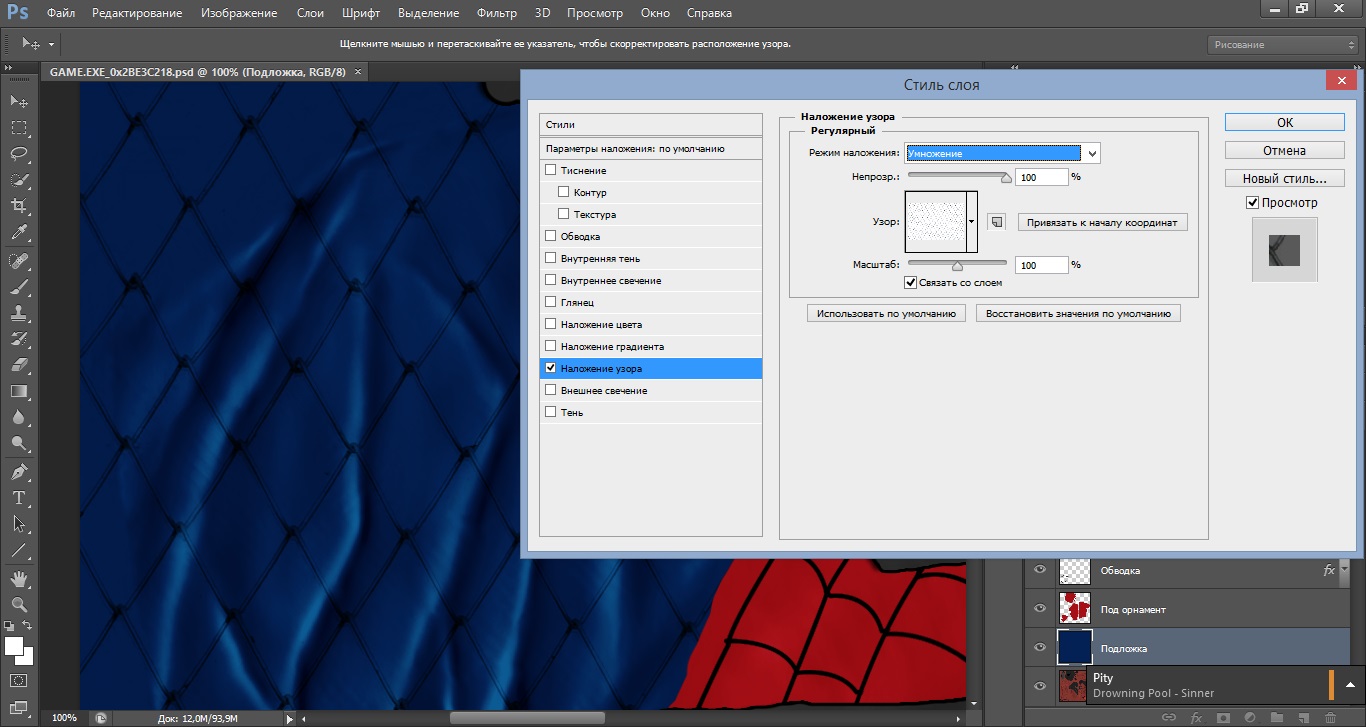Open the pattern picker arrow

click(972, 222)
